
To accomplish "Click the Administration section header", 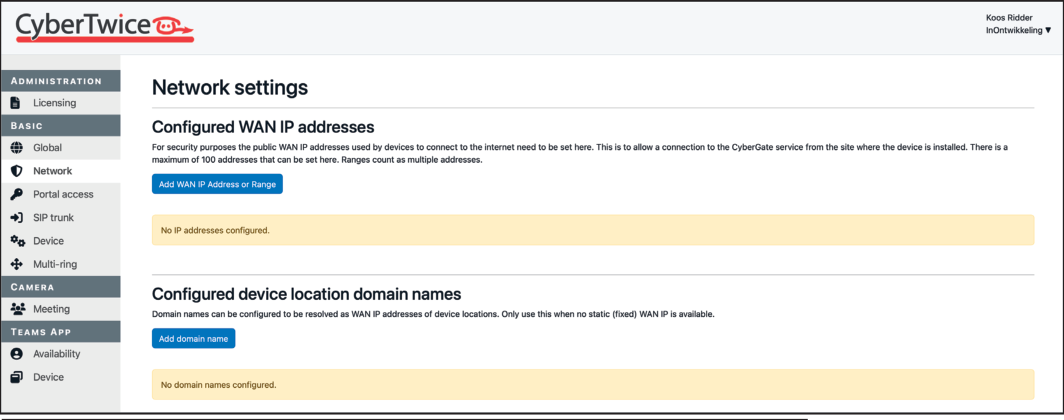I will [x=60, y=81].
